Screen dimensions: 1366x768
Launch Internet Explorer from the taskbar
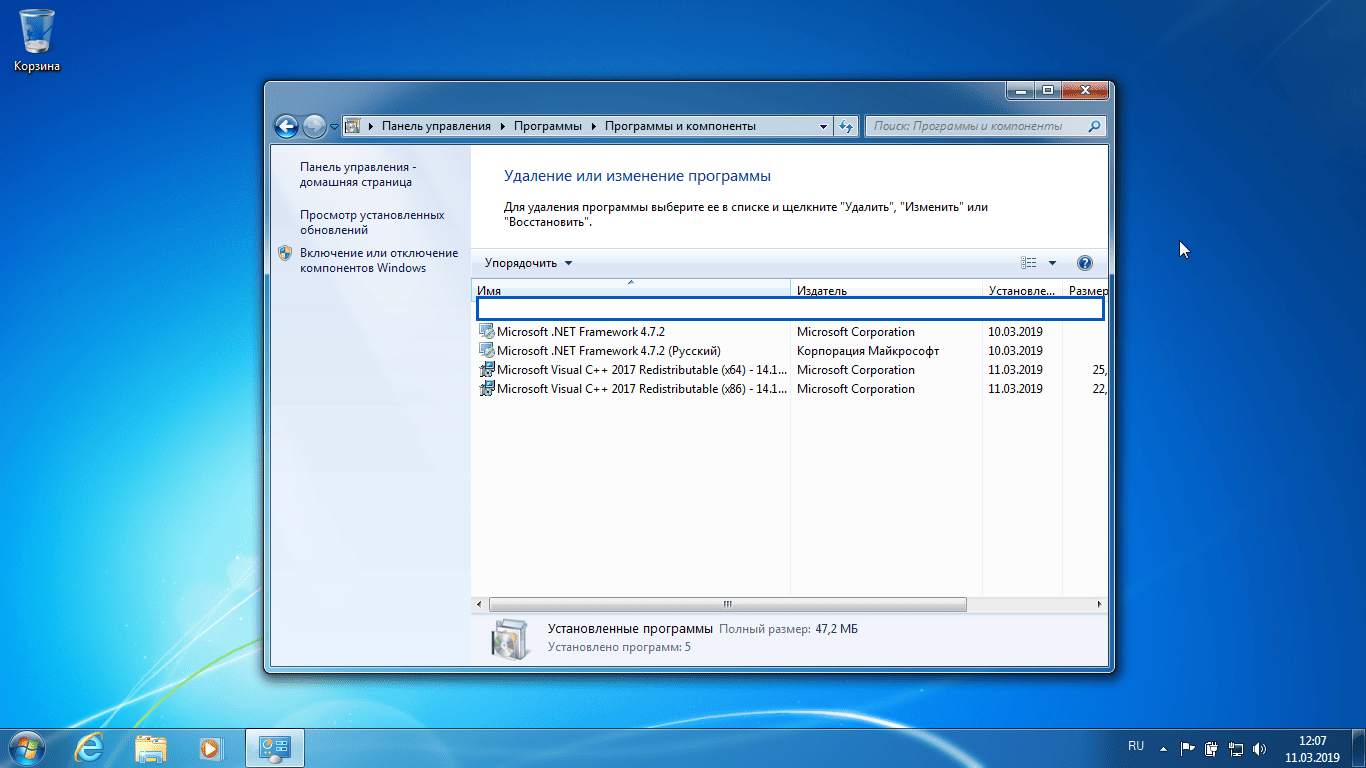click(91, 747)
